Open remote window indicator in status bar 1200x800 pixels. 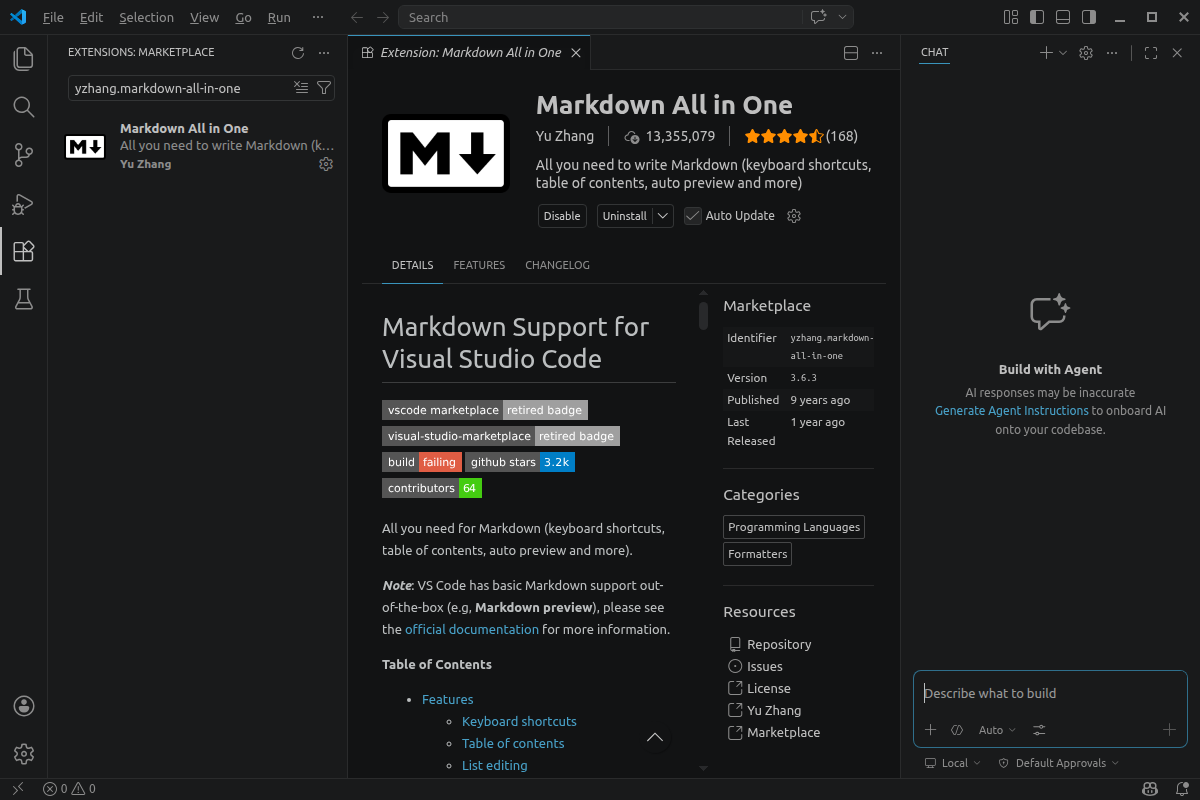coord(17,789)
